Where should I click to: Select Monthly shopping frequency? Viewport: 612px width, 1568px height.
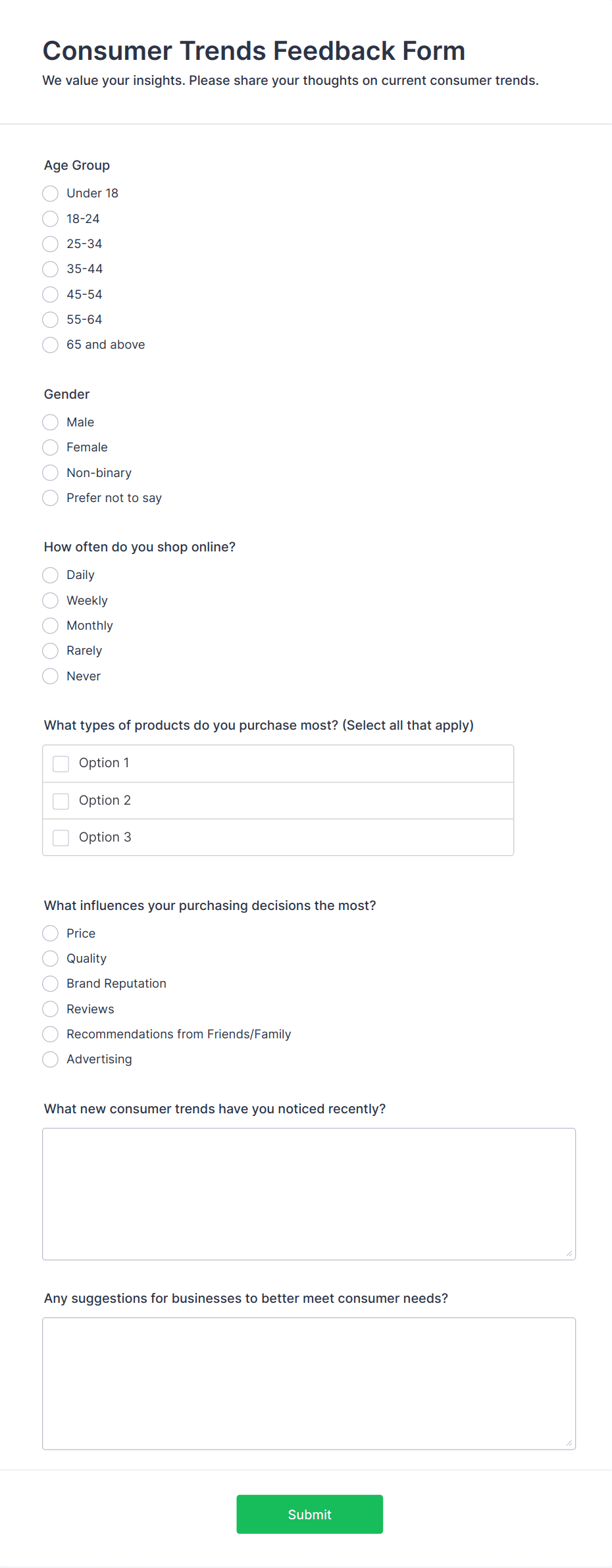pyautogui.click(x=51, y=626)
